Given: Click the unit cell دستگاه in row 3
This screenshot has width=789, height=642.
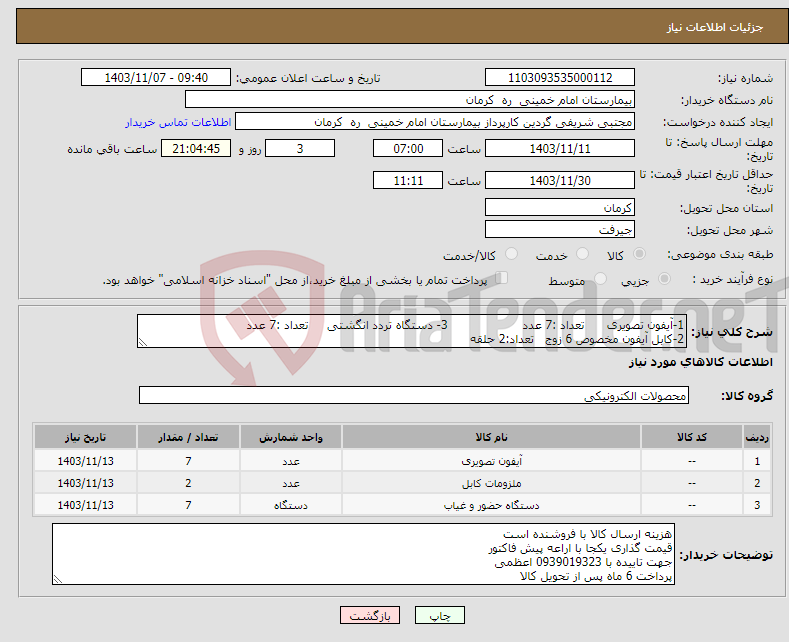Looking at the screenshot, I should pos(291,505).
